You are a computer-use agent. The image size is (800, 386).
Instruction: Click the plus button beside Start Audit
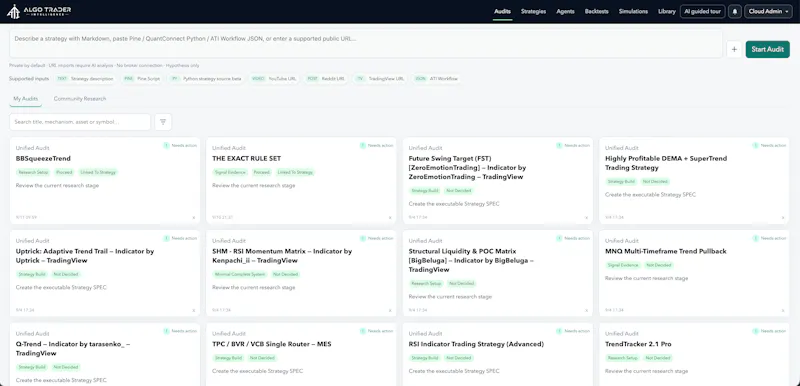click(x=734, y=49)
